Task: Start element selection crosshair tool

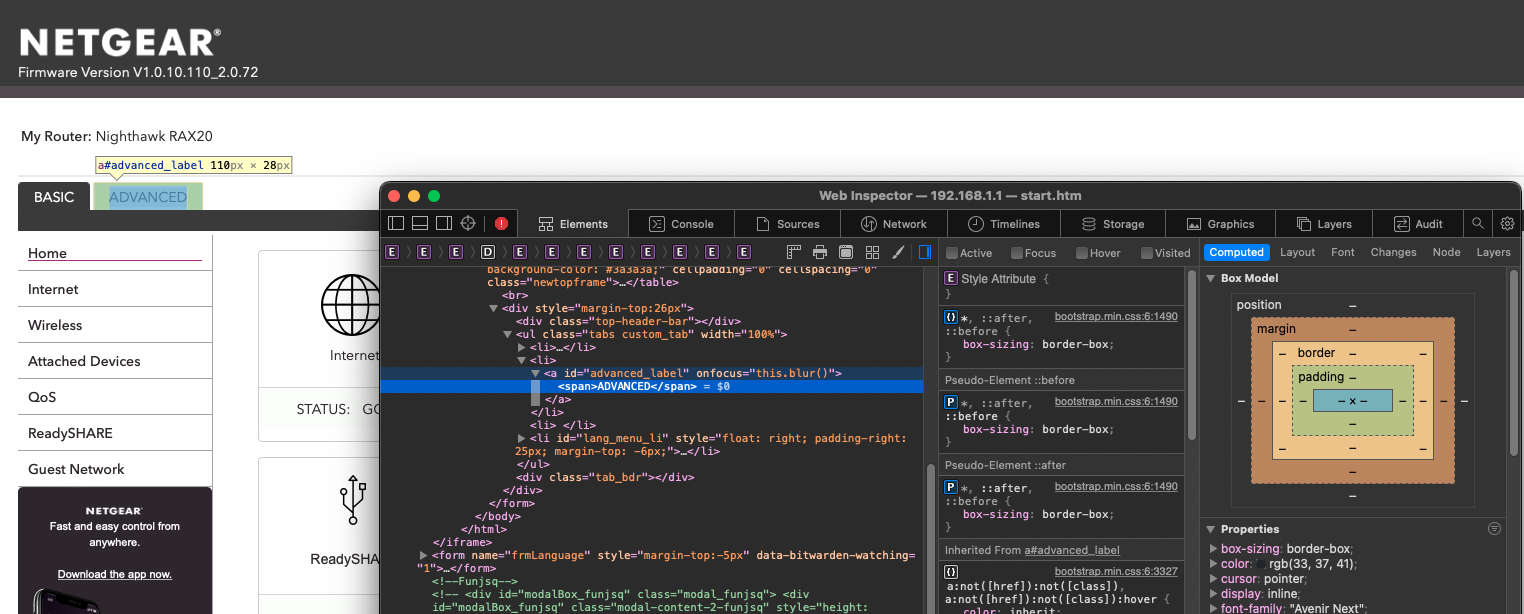Action: [467, 224]
